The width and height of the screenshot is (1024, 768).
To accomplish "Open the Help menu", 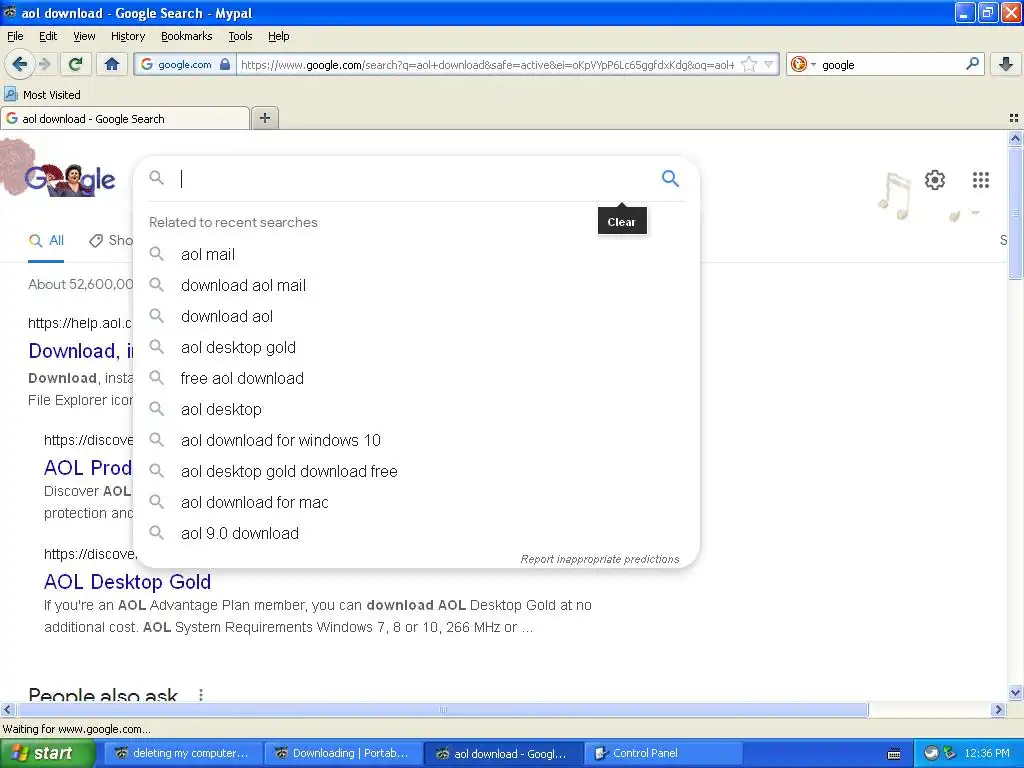I will pos(278,36).
